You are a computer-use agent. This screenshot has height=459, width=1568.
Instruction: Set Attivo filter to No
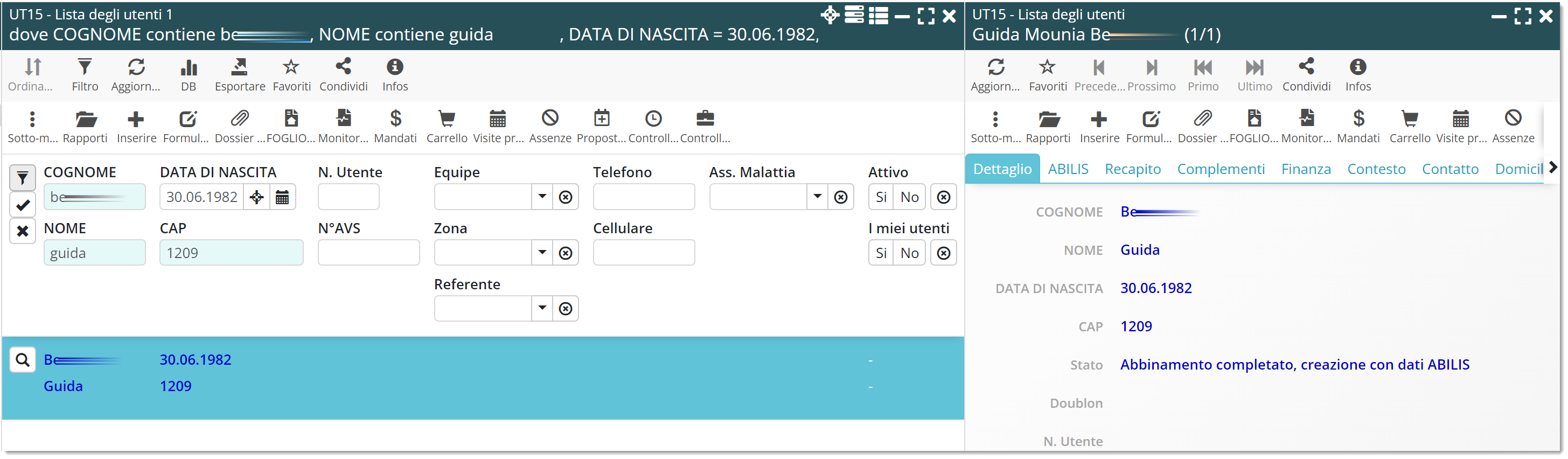point(909,197)
